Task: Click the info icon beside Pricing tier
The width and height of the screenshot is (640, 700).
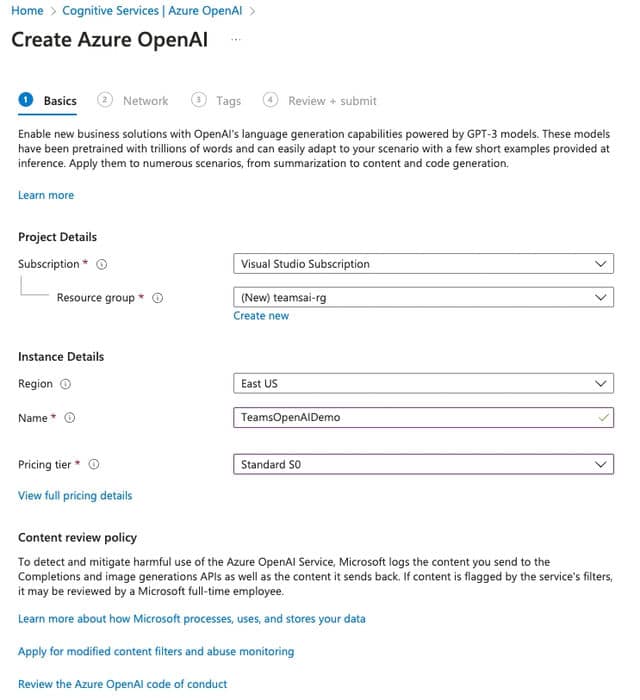Action: (94, 465)
